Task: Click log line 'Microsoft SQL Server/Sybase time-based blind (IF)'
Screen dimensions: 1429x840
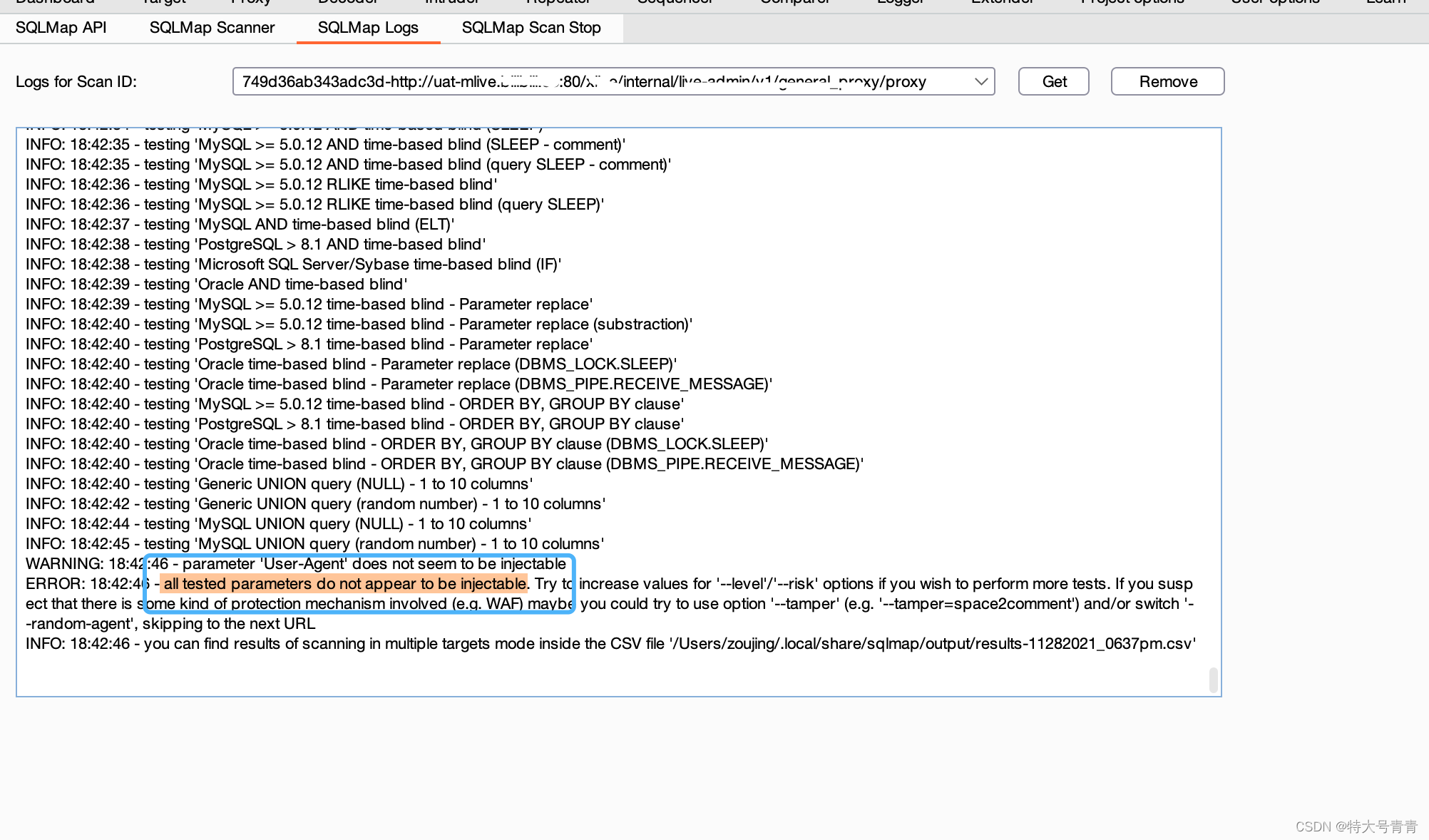Action: pos(294,265)
